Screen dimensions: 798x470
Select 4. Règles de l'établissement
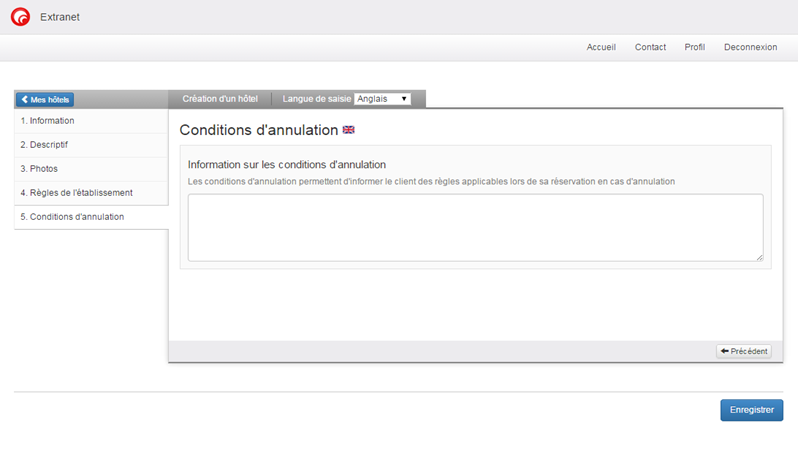coord(76,193)
